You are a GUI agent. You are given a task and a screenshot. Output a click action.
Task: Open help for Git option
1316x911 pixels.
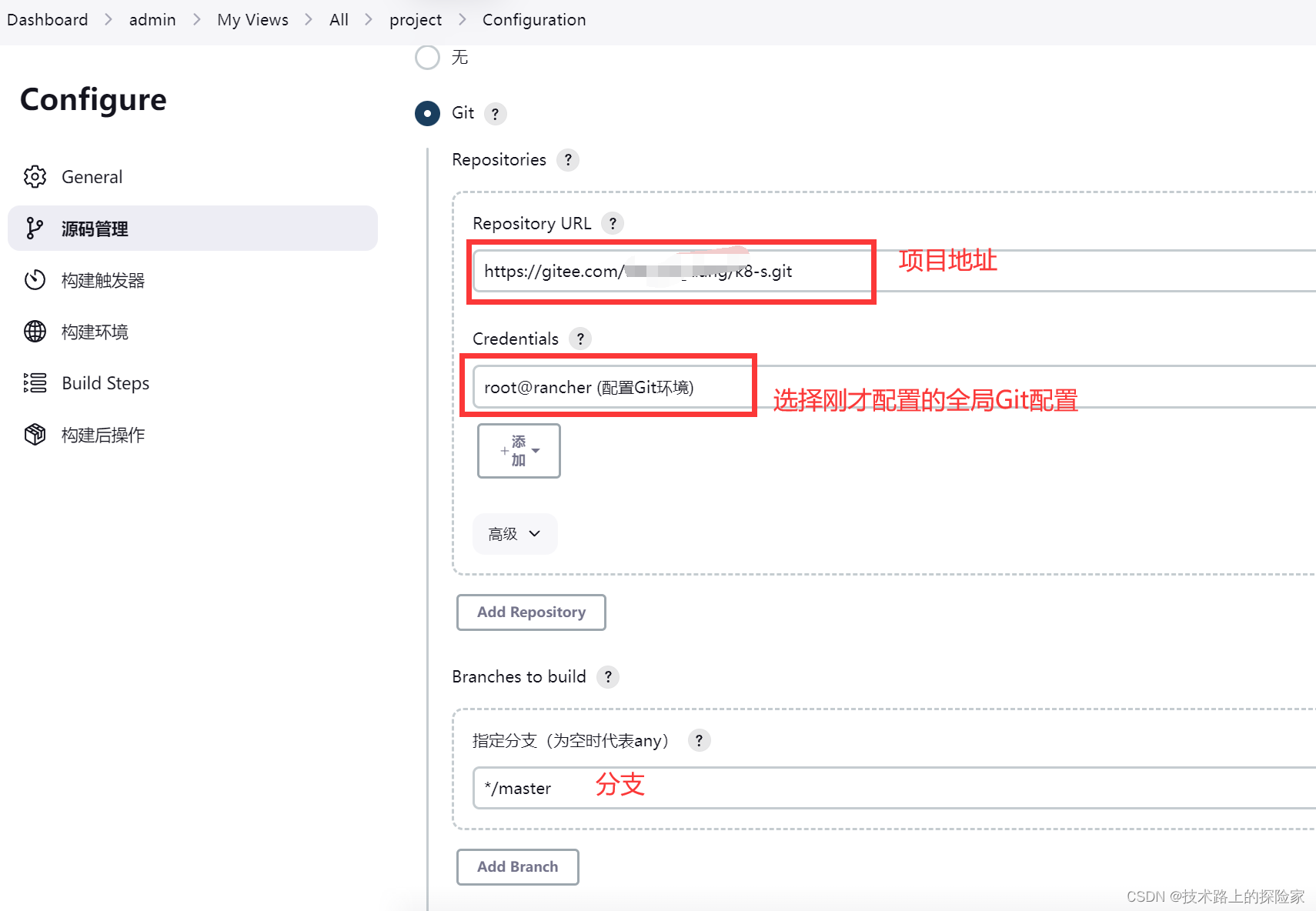pyautogui.click(x=495, y=114)
